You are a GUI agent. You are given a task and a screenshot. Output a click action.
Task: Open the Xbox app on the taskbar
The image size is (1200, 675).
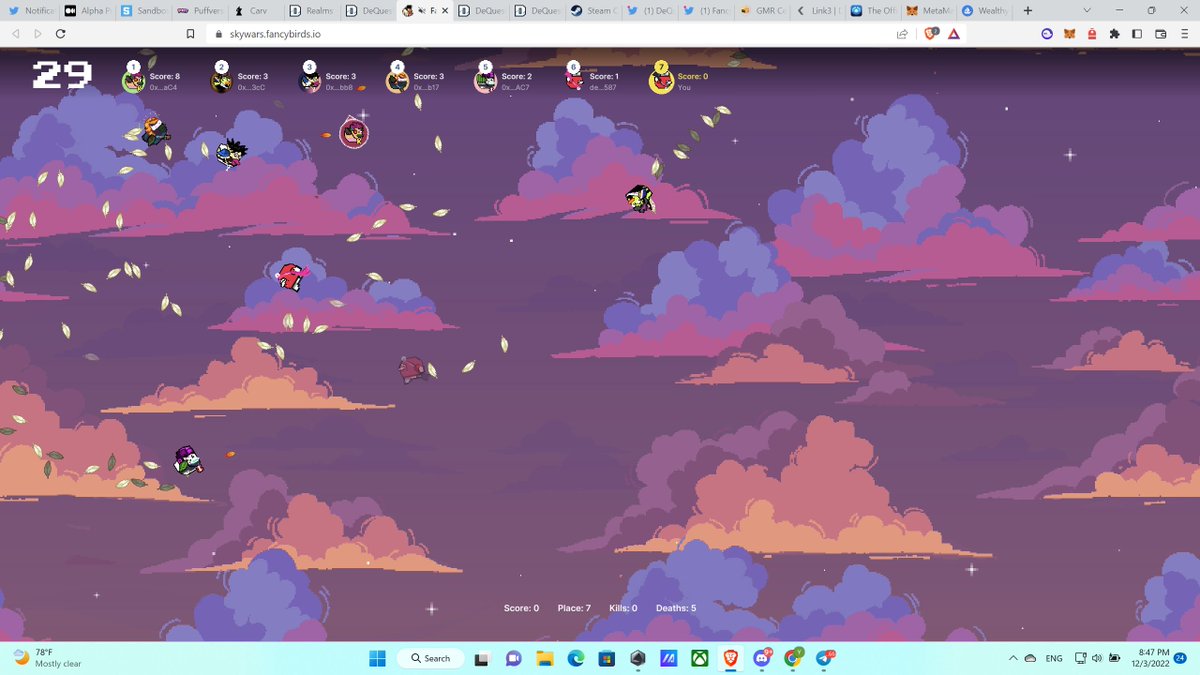tap(700, 658)
